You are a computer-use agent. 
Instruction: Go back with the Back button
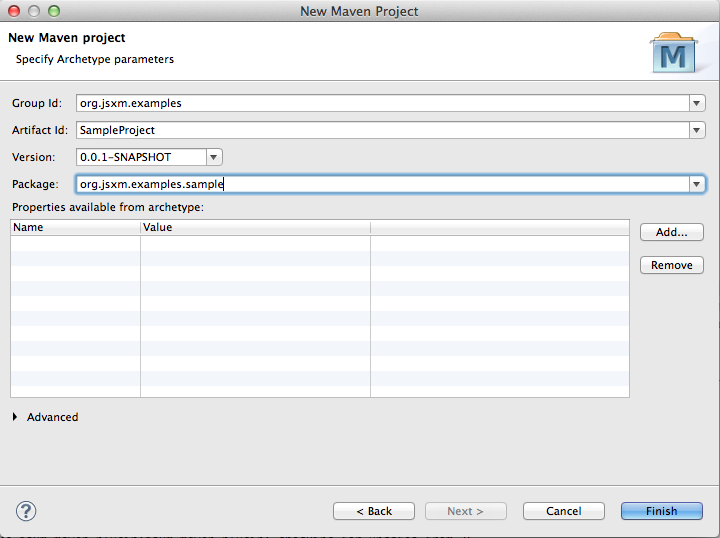click(374, 511)
